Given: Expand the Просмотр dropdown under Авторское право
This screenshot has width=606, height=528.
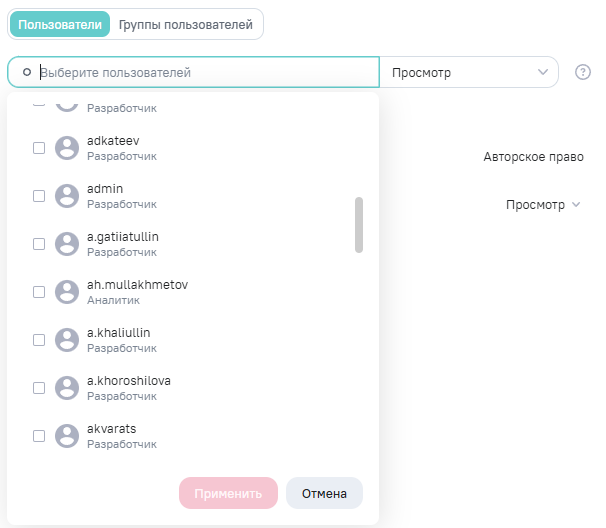Looking at the screenshot, I should point(543,205).
